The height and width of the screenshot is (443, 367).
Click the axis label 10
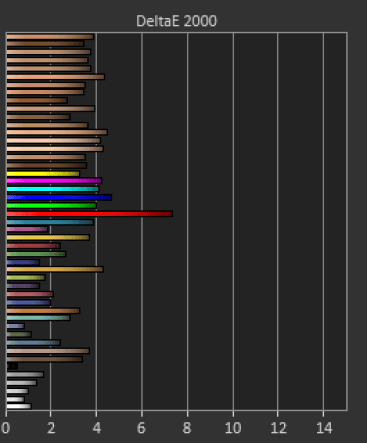click(233, 428)
